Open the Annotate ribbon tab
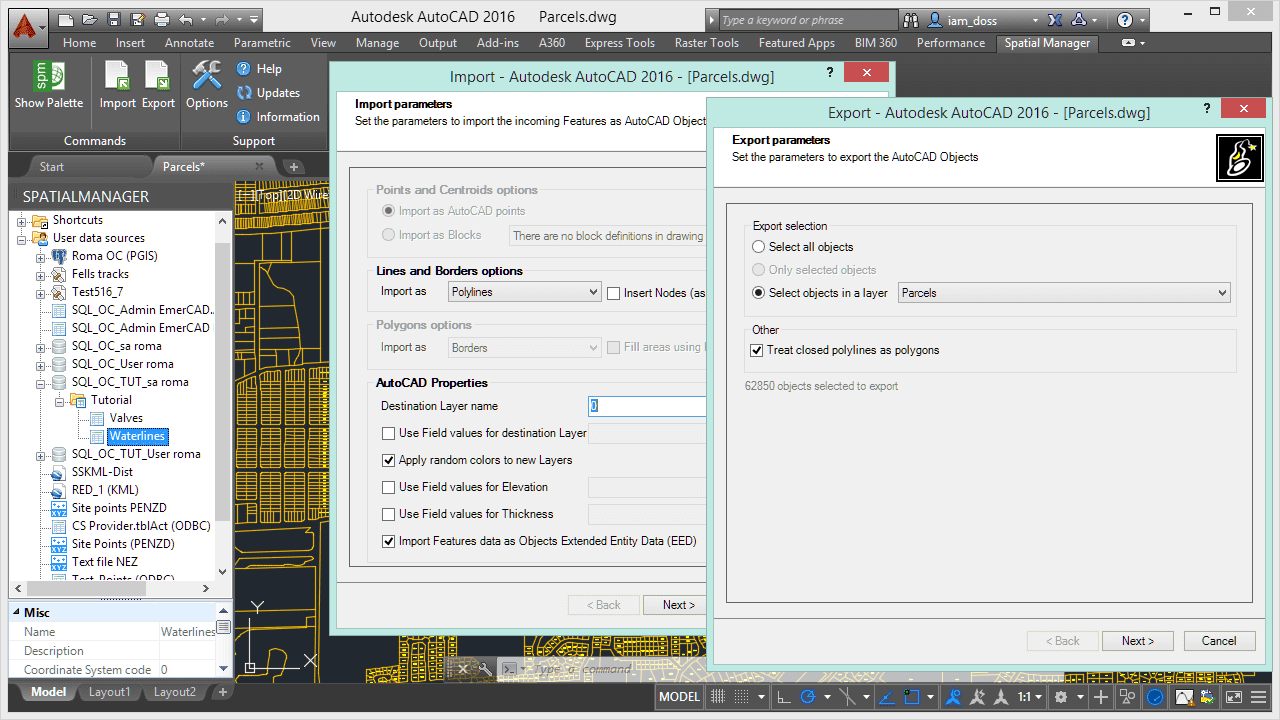 (x=189, y=43)
